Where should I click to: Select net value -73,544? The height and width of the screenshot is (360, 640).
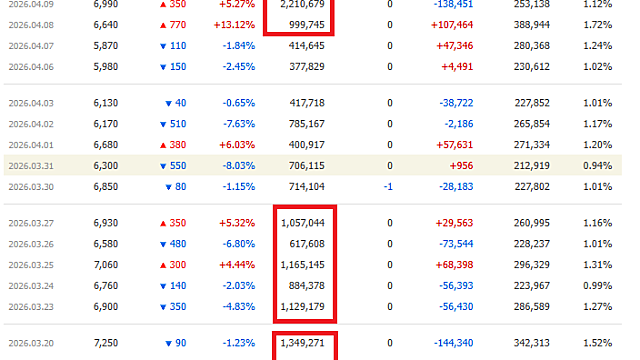(x=456, y=244)
